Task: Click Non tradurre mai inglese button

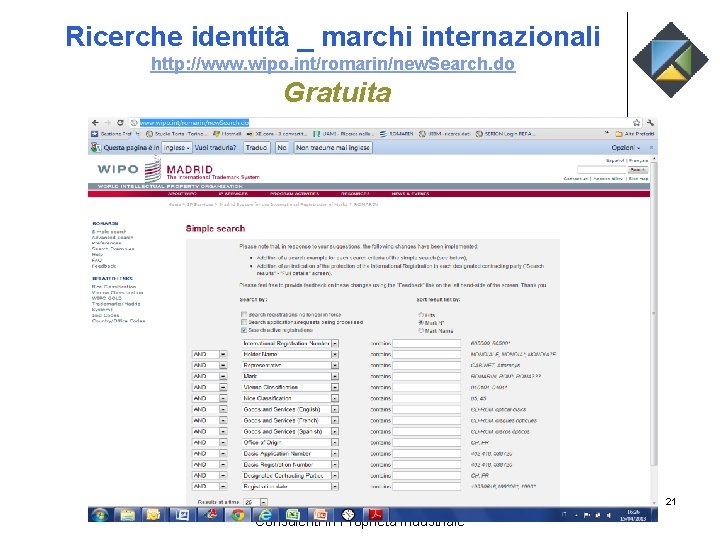Action: pos(333,147)
